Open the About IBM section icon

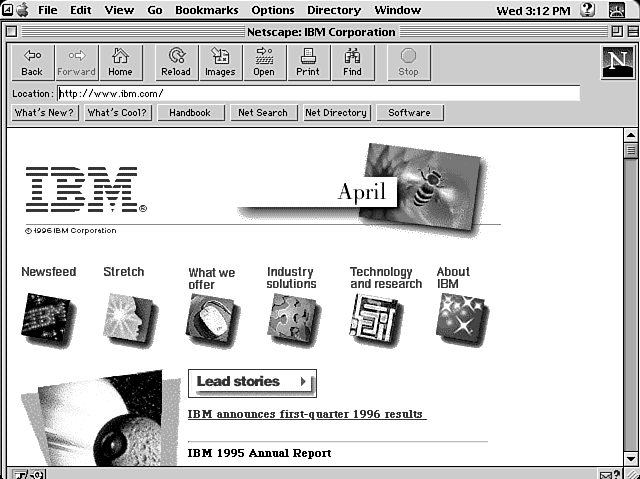click(x=461, y=319)
